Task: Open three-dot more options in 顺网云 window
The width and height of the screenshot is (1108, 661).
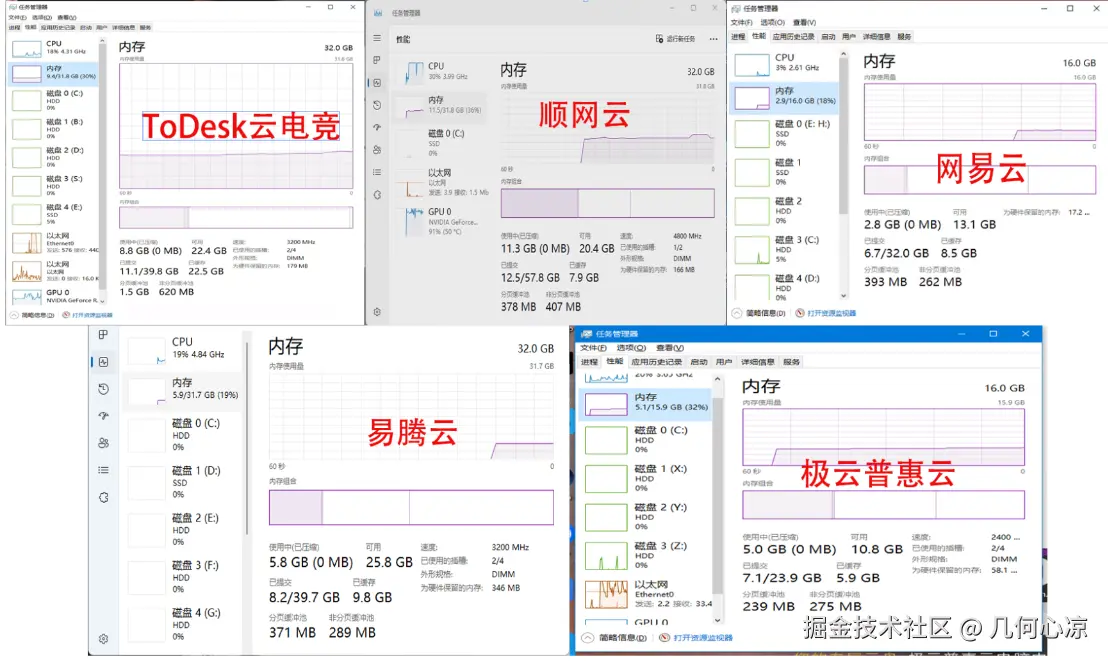Action: tap(714, 39)
